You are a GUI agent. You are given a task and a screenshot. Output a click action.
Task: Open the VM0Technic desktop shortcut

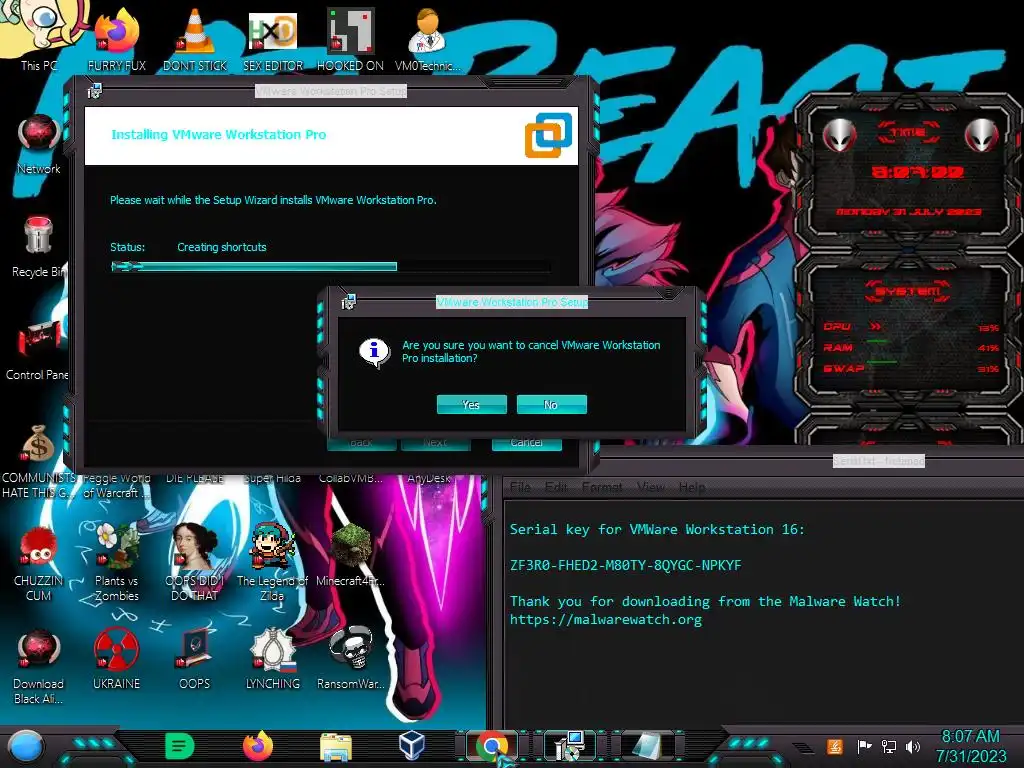point(428,39)
